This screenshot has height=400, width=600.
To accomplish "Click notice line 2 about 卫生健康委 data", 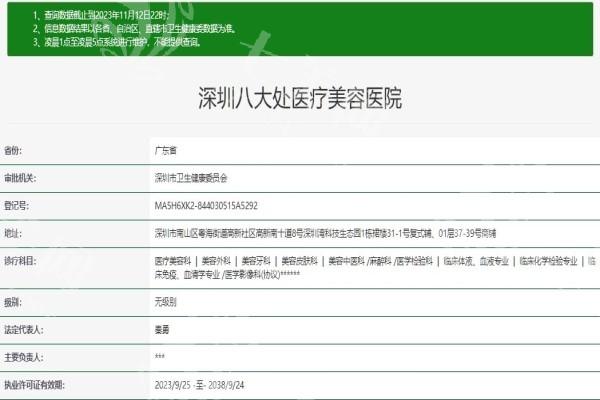I will (135, 28).
